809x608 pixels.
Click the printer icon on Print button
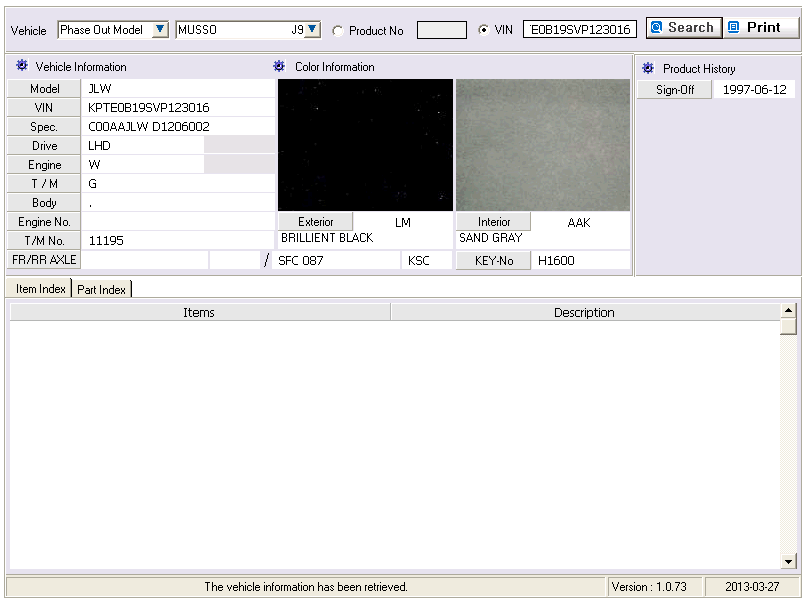point(734,27)
